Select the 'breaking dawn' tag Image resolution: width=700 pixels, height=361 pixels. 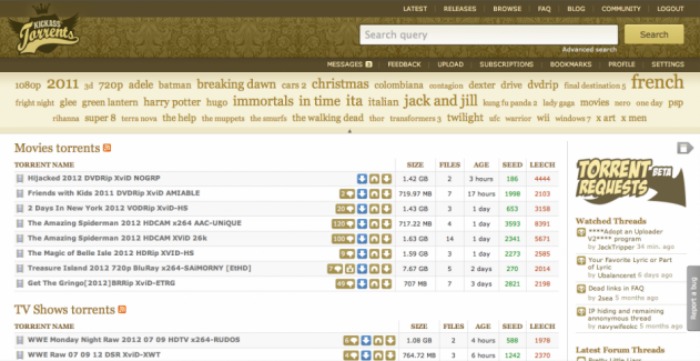coord(236,84)
